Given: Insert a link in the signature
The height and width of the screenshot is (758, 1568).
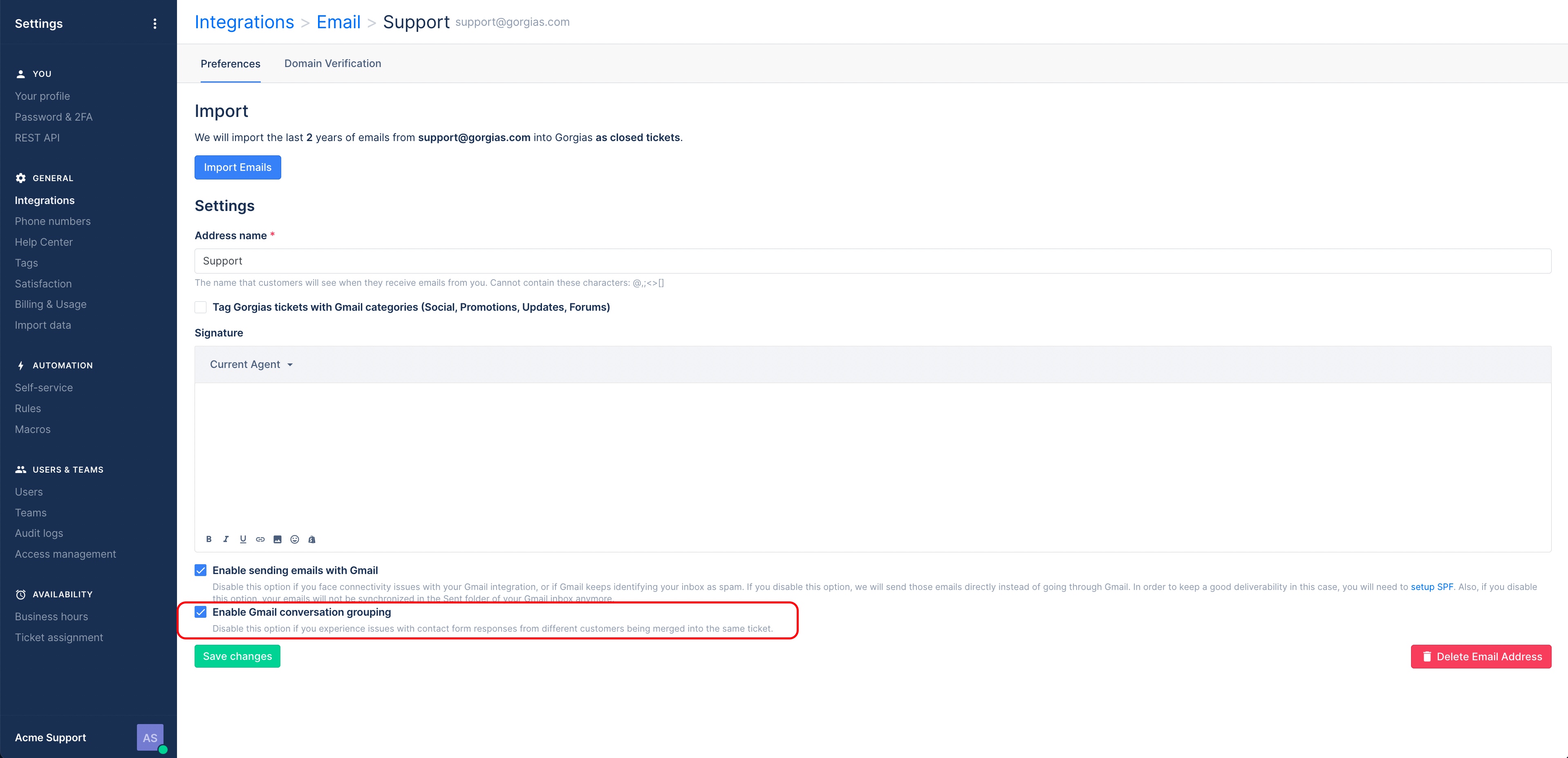Looking at the screenshot, I should [260, 539].
